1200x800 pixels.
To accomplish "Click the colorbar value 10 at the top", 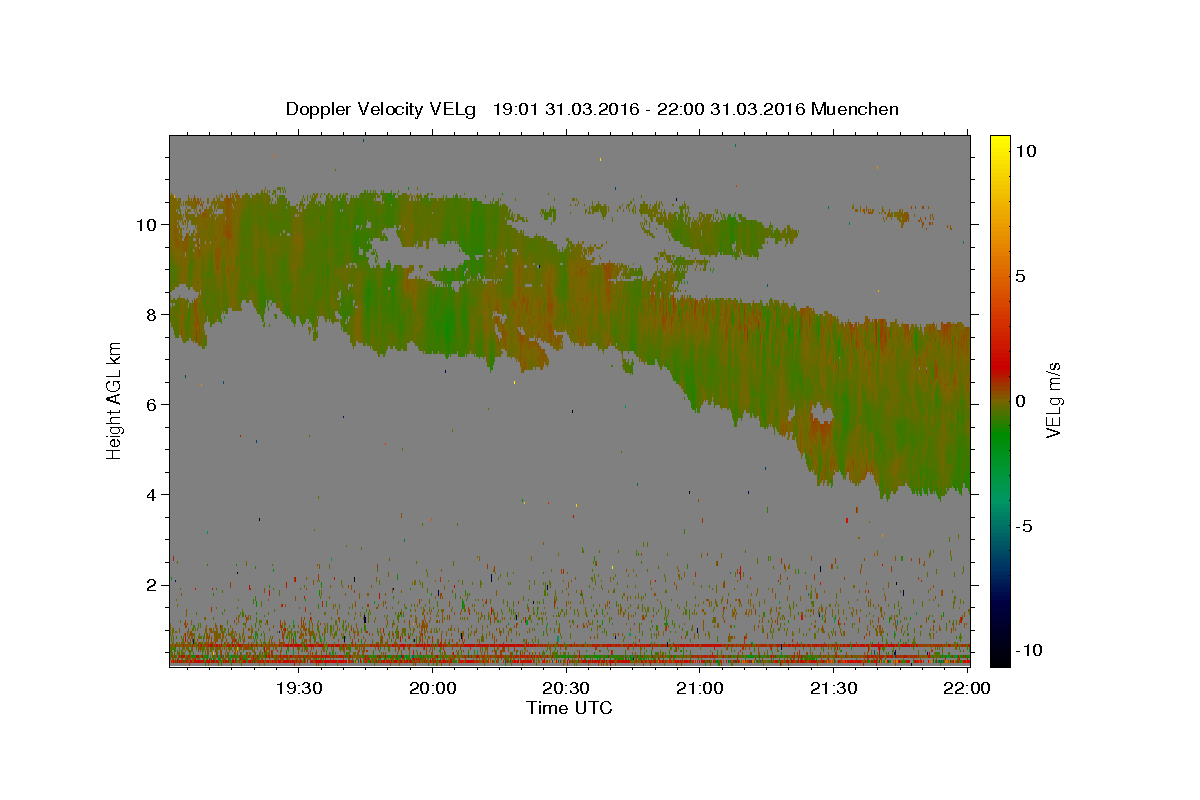I will pyautogui.click(x=1025, y=151).
